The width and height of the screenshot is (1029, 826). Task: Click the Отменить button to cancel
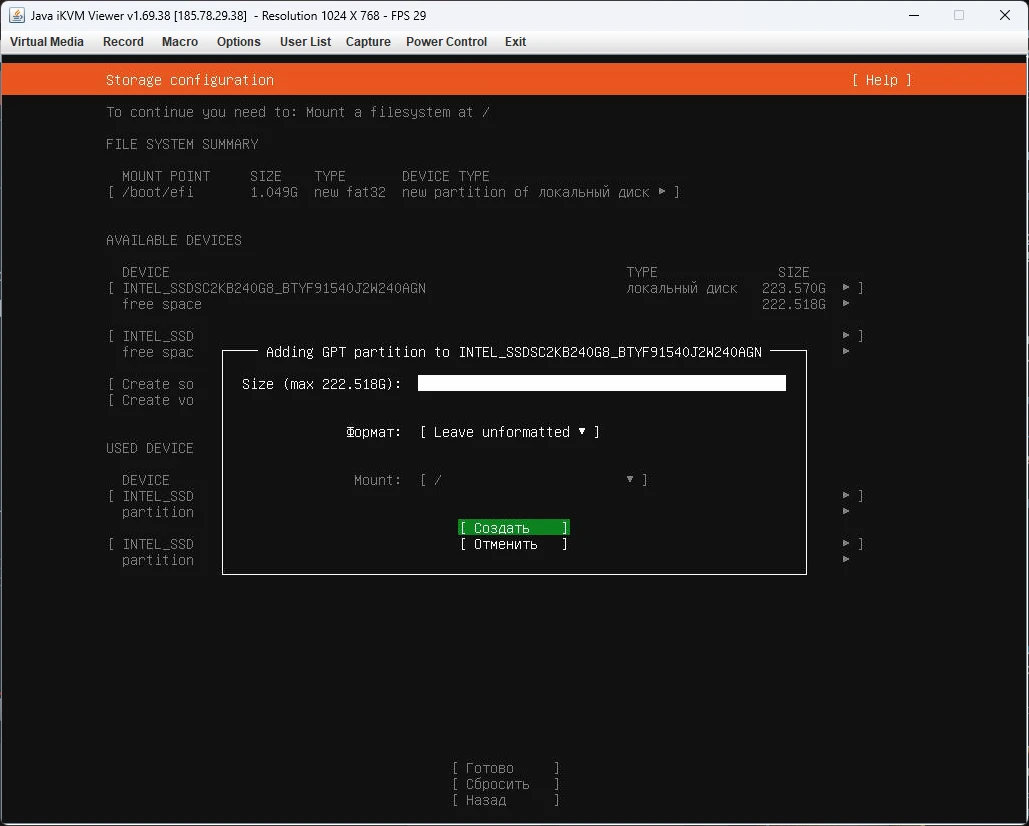pos(513,544)
